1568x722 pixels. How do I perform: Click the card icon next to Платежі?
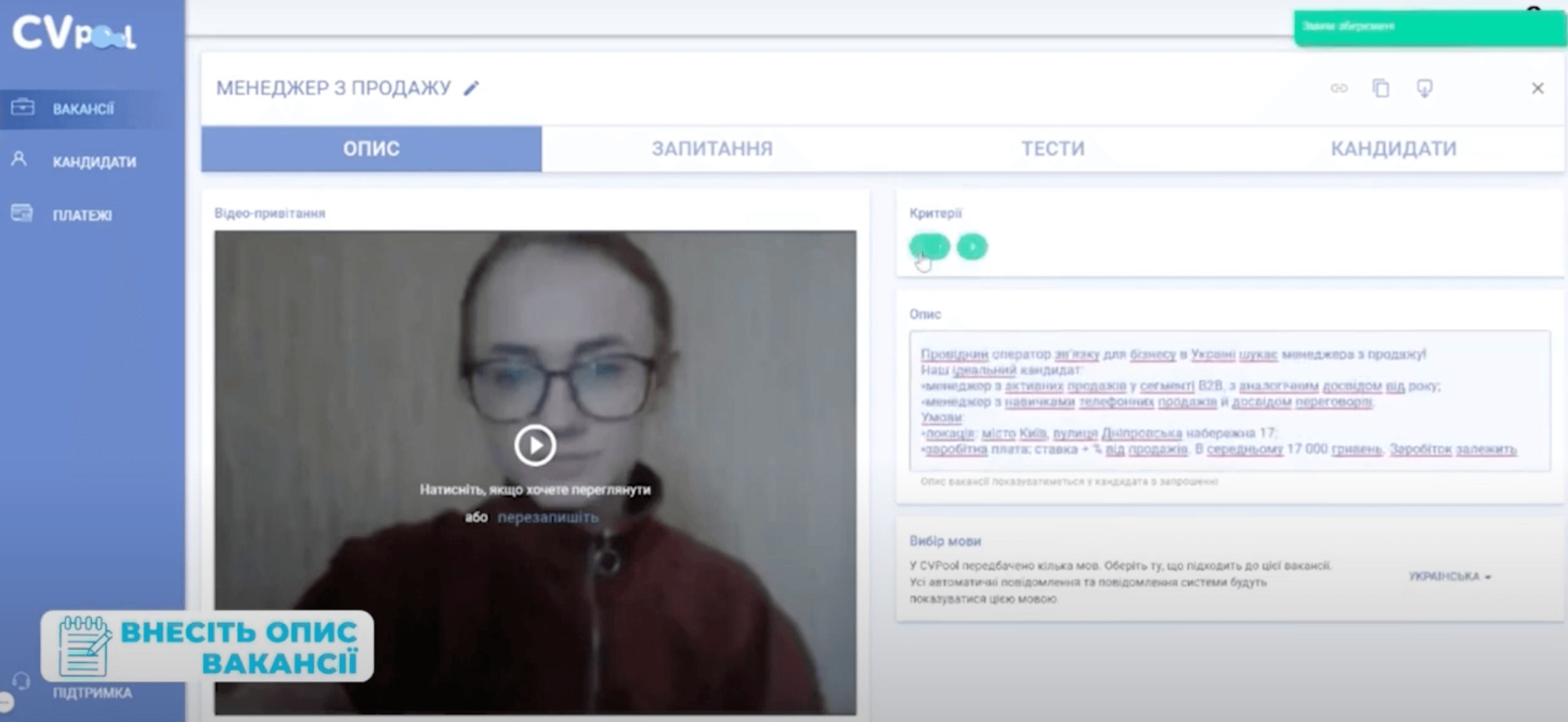22,213
